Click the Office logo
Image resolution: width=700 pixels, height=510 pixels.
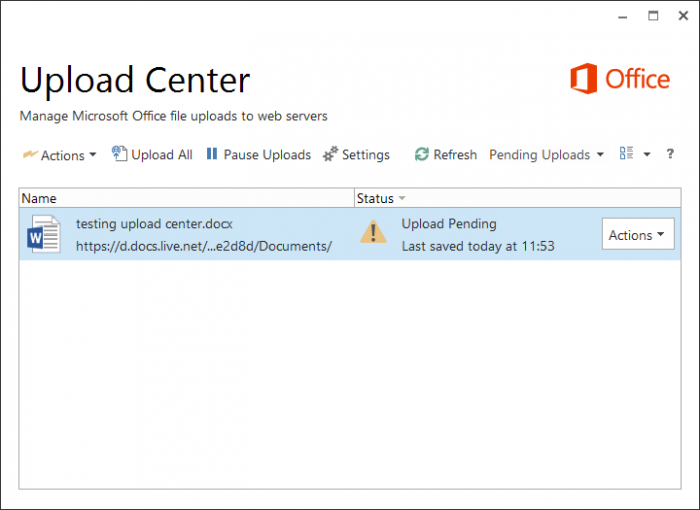pos(620,79)
